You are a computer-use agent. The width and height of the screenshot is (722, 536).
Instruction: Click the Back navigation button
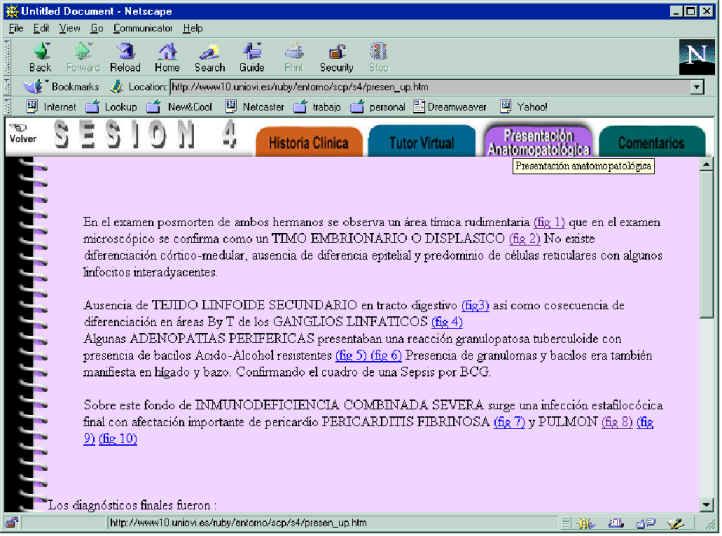tap(40, 56)
